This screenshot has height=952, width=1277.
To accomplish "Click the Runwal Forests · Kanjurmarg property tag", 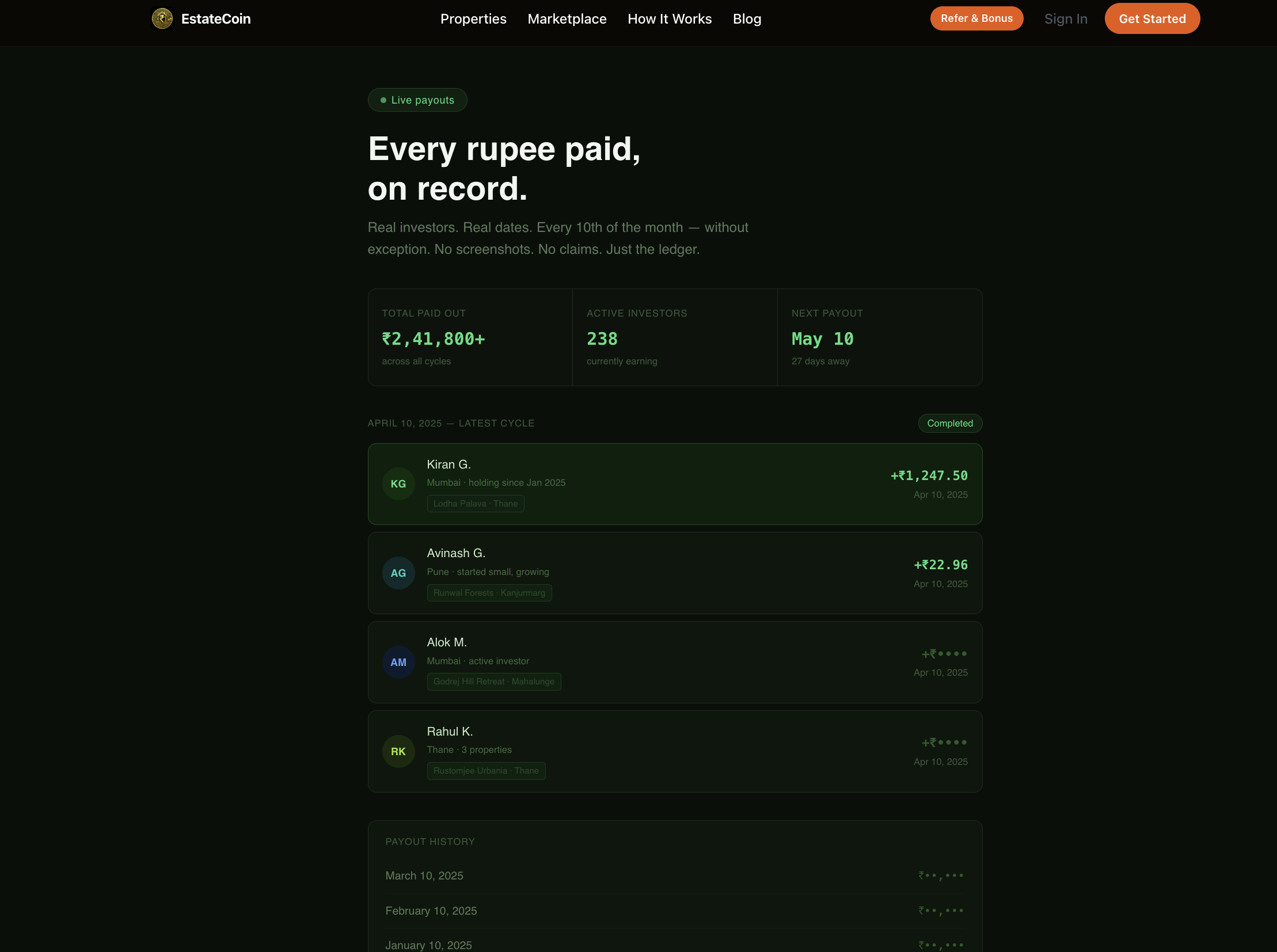I will (x=489, y=593).
